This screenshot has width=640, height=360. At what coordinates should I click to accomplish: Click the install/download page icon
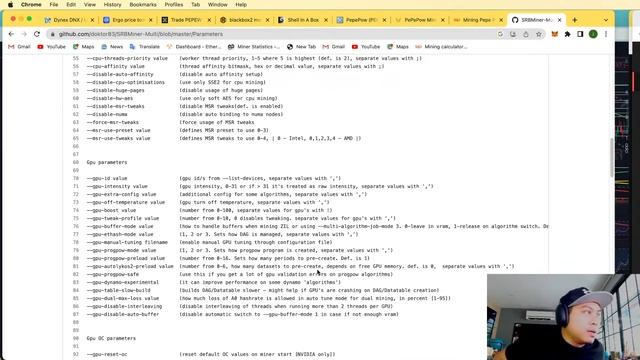click(x=513, y=34)
